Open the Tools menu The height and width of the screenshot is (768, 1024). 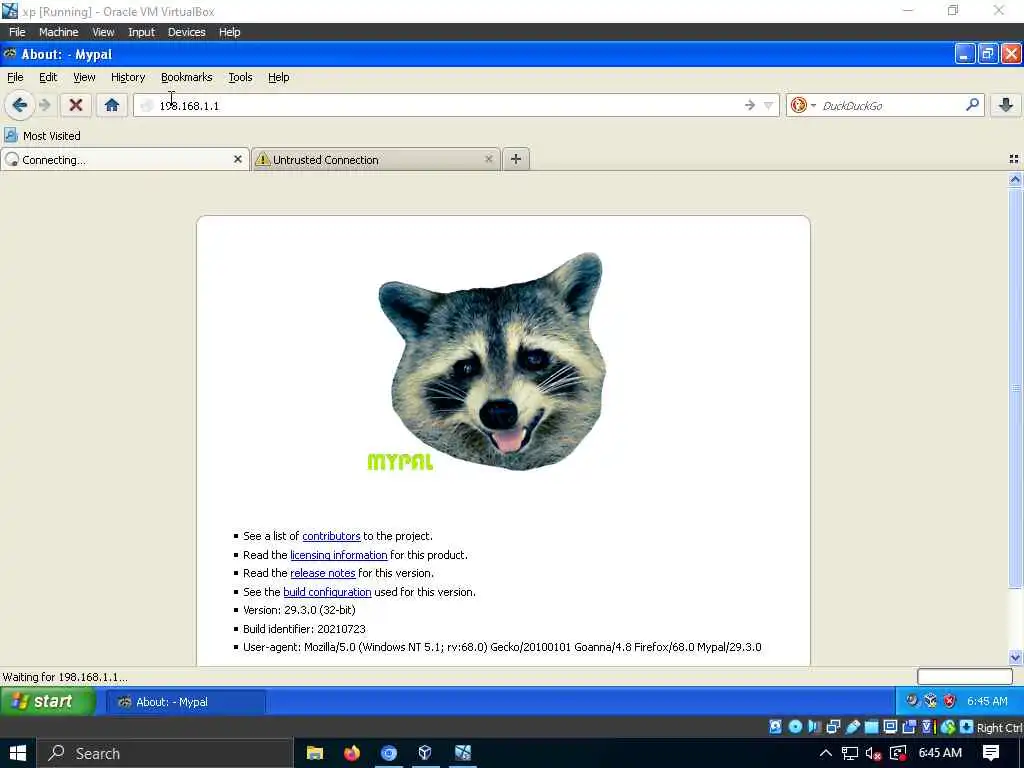(240, 77)
